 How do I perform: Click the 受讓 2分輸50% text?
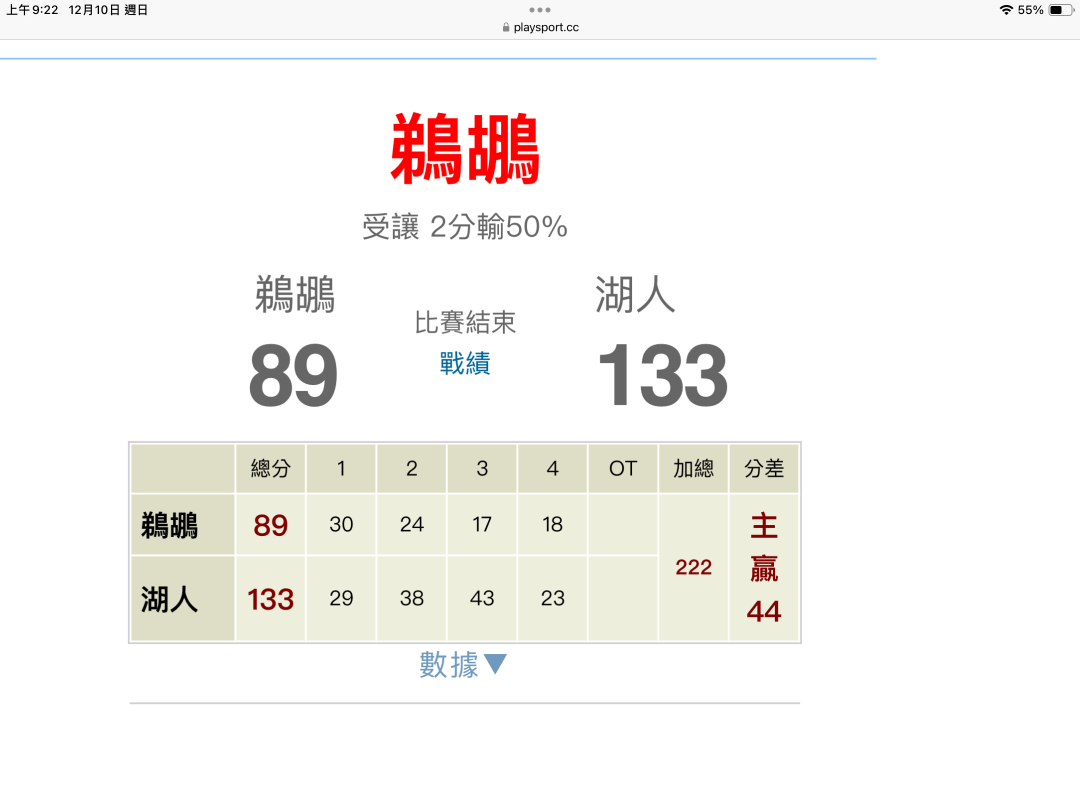(465, 227)
